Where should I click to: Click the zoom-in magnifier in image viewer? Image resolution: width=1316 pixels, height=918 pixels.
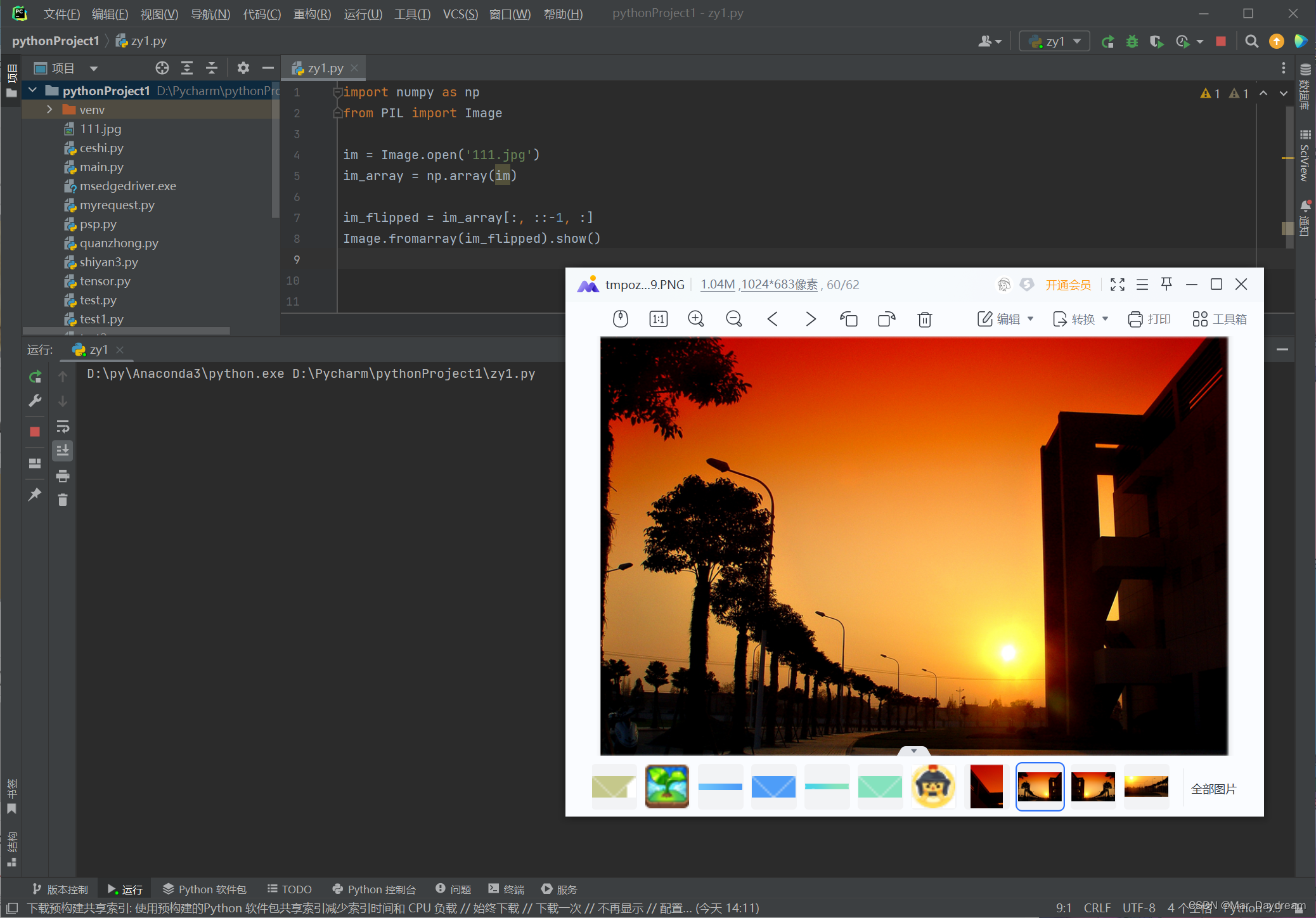pos(695,319)
